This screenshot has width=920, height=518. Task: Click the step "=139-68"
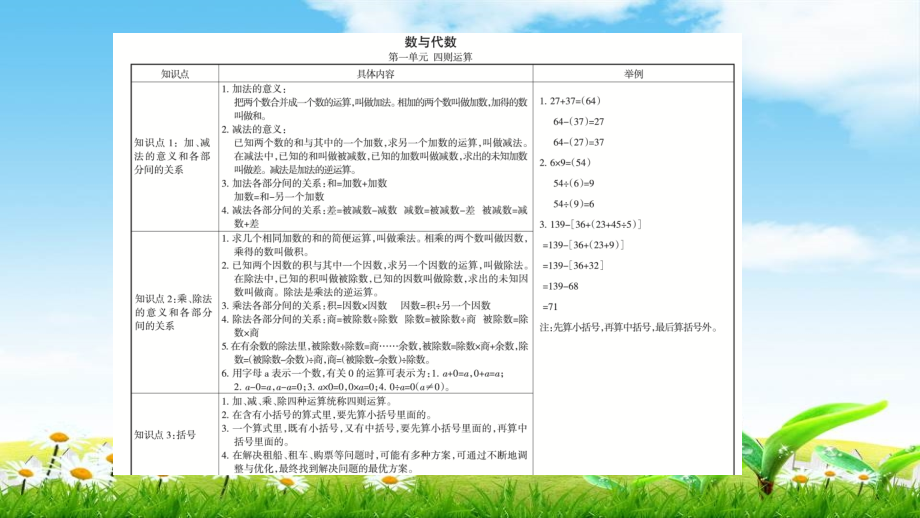pos(560,286)
